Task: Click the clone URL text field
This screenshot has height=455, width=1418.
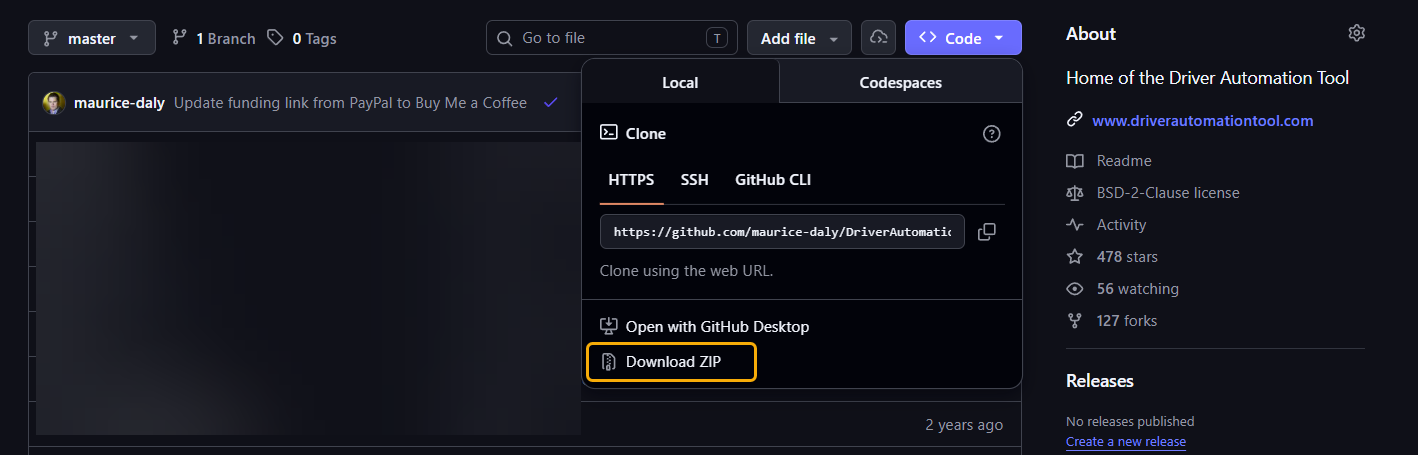Action: click(x=782, y=231)
